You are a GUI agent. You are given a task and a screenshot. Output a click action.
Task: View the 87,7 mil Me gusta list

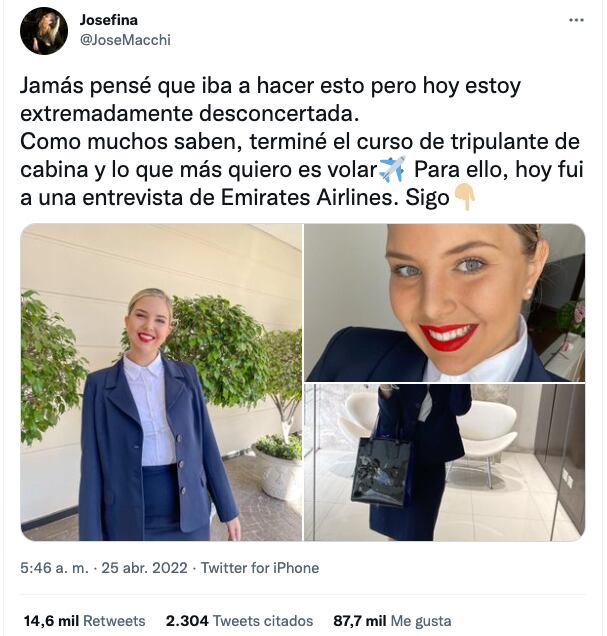(x=392, y=621)
